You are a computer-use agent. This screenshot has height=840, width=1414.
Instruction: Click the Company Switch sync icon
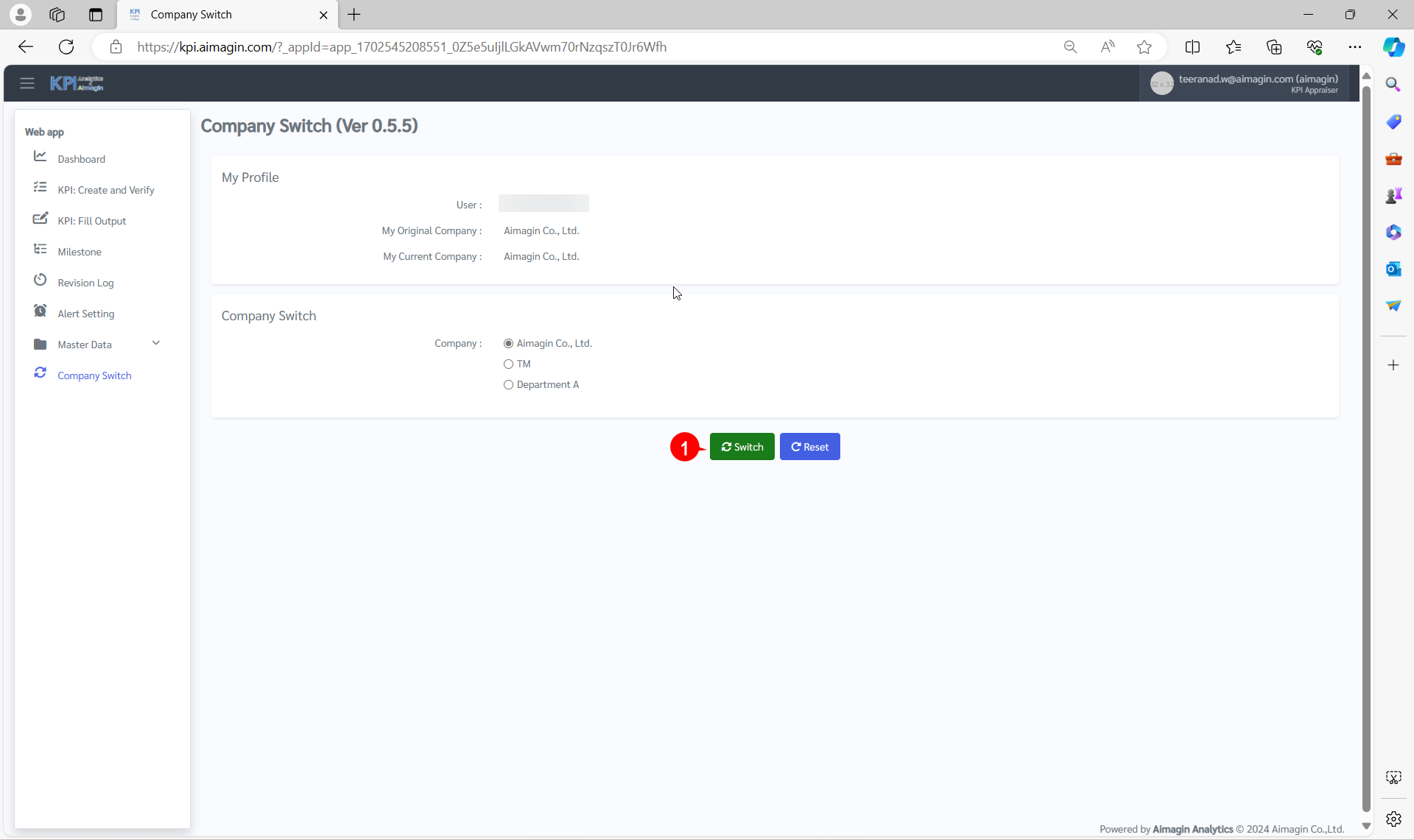pyautogui.click(x=40, y=373)
